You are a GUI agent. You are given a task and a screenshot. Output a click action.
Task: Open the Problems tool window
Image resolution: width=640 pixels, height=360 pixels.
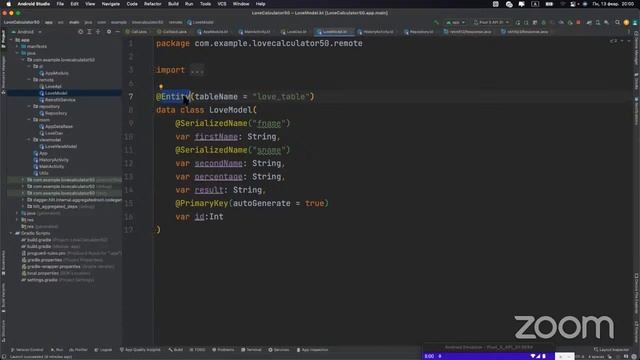coord(223,350)
